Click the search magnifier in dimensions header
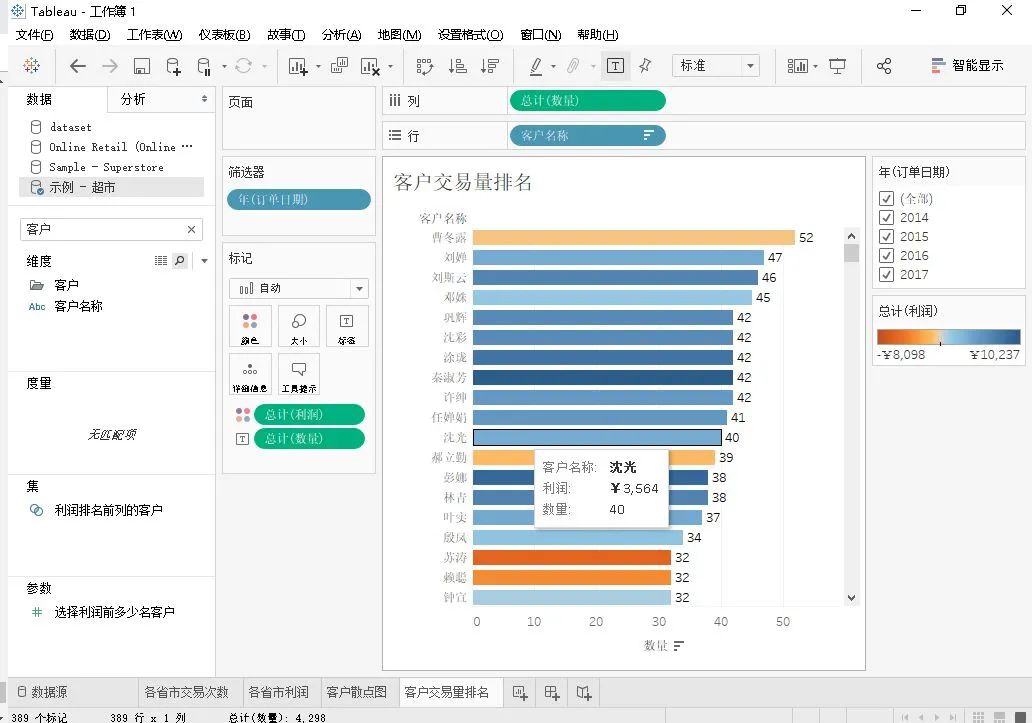Viewport: 1032px width, 723px height. (x=180, y=261)
